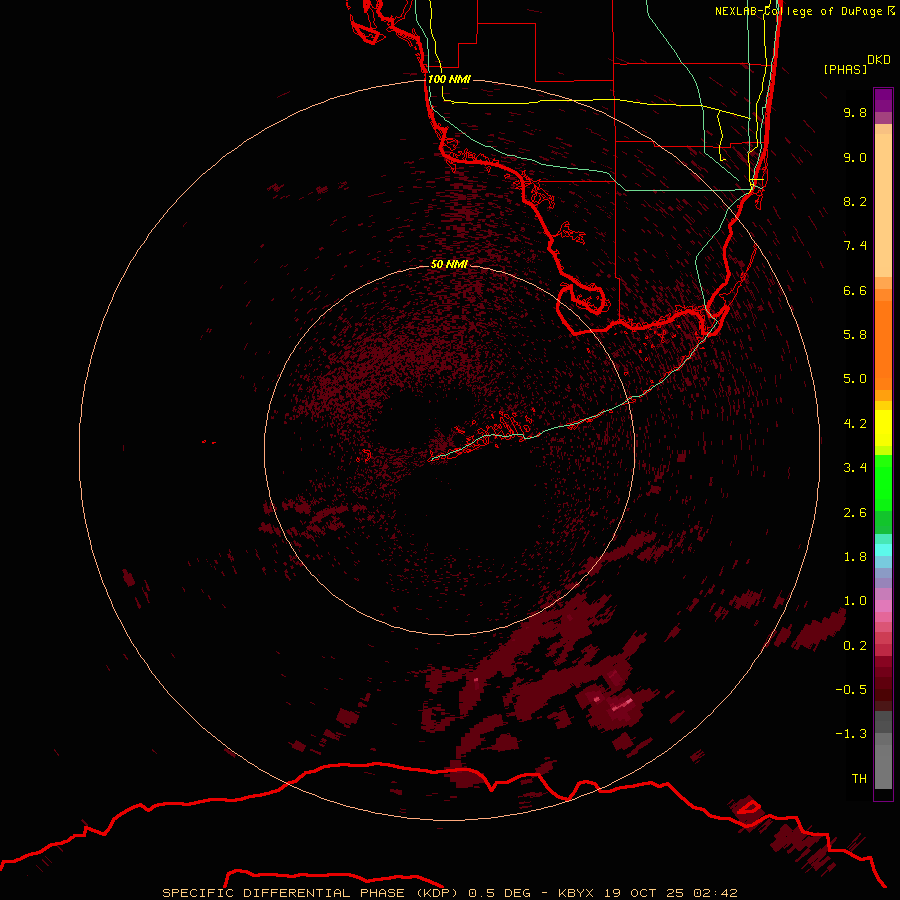Click the 3.4 legend value
Viewport: 900px width, 900px height.
click(x=855, y=468)
